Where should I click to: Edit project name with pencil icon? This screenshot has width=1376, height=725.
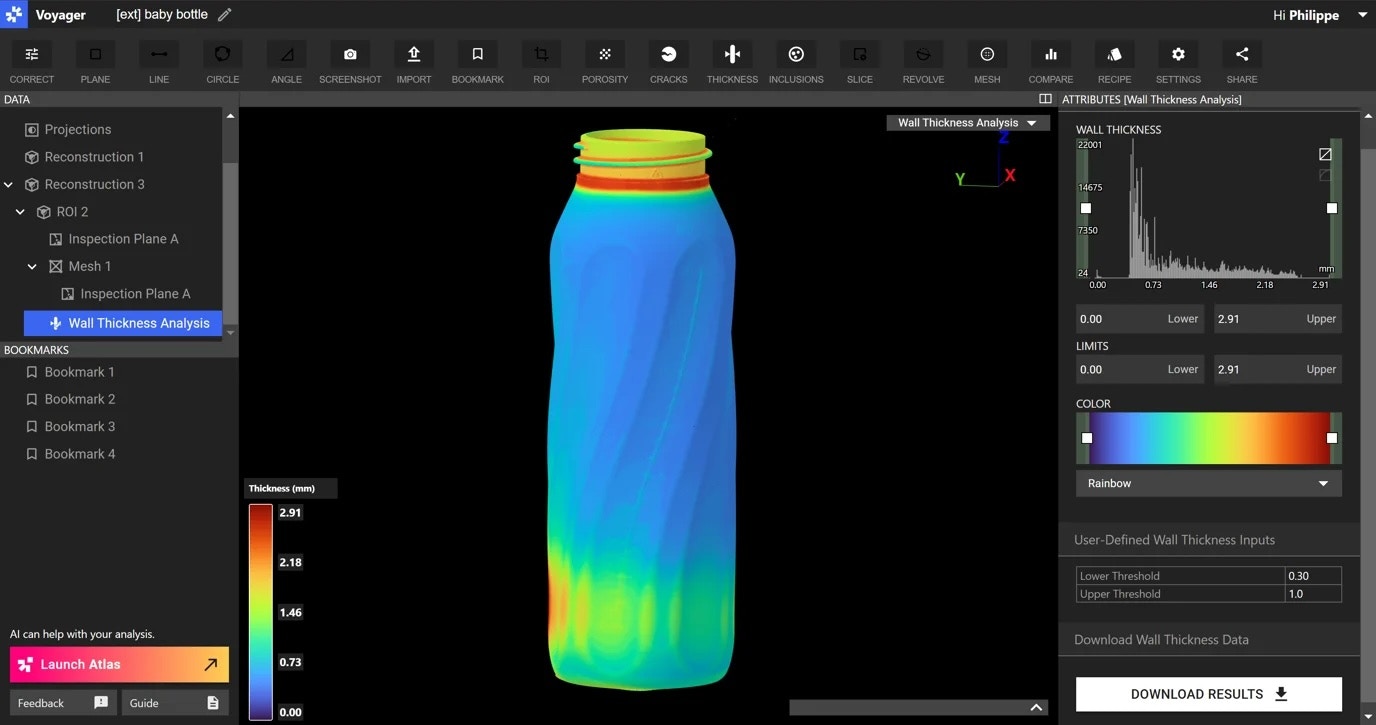[x=225, y=15]
